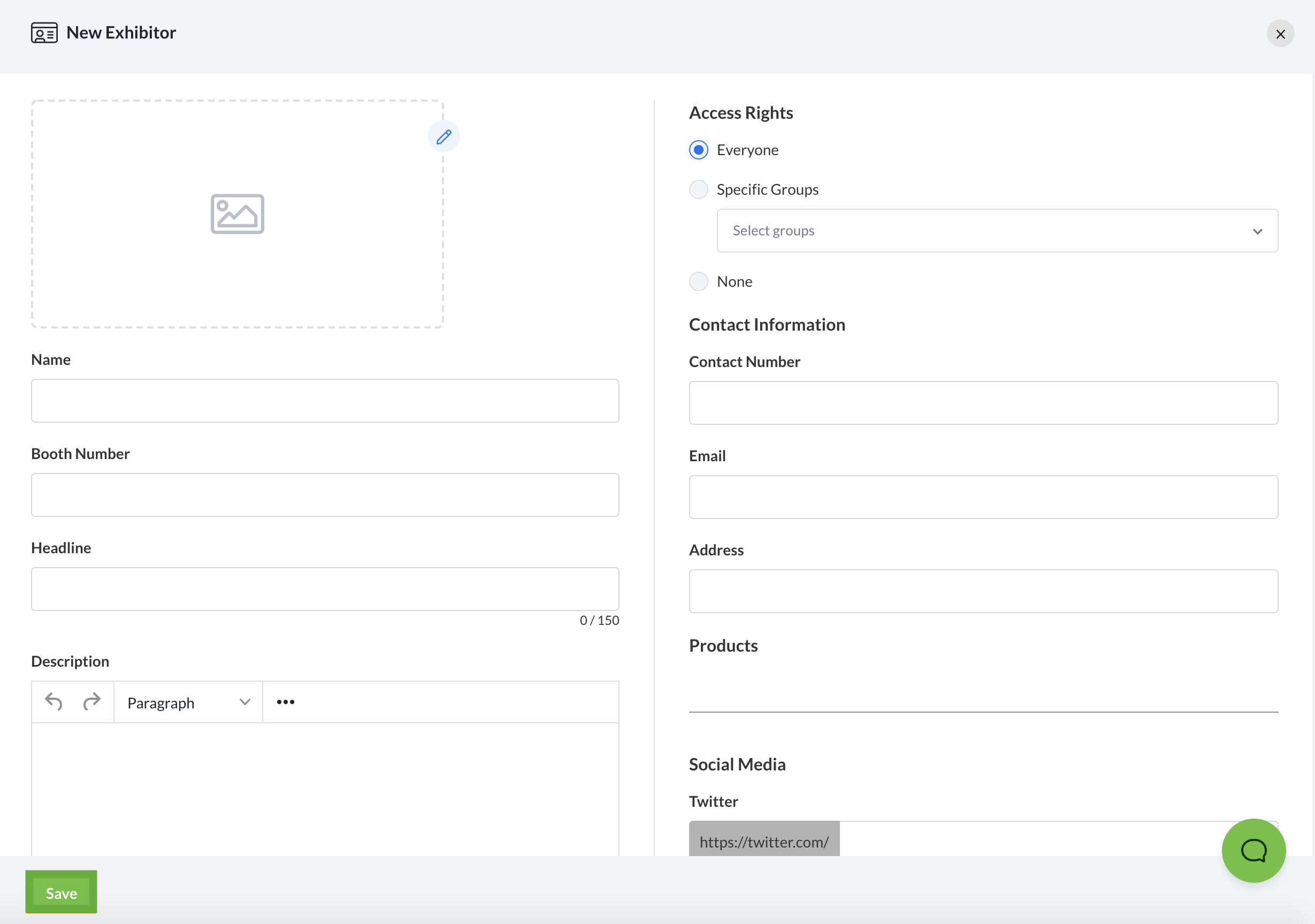Click the exhibitor ID card header icon
This screenshot has width=1315, height=924.
[44, 33]
